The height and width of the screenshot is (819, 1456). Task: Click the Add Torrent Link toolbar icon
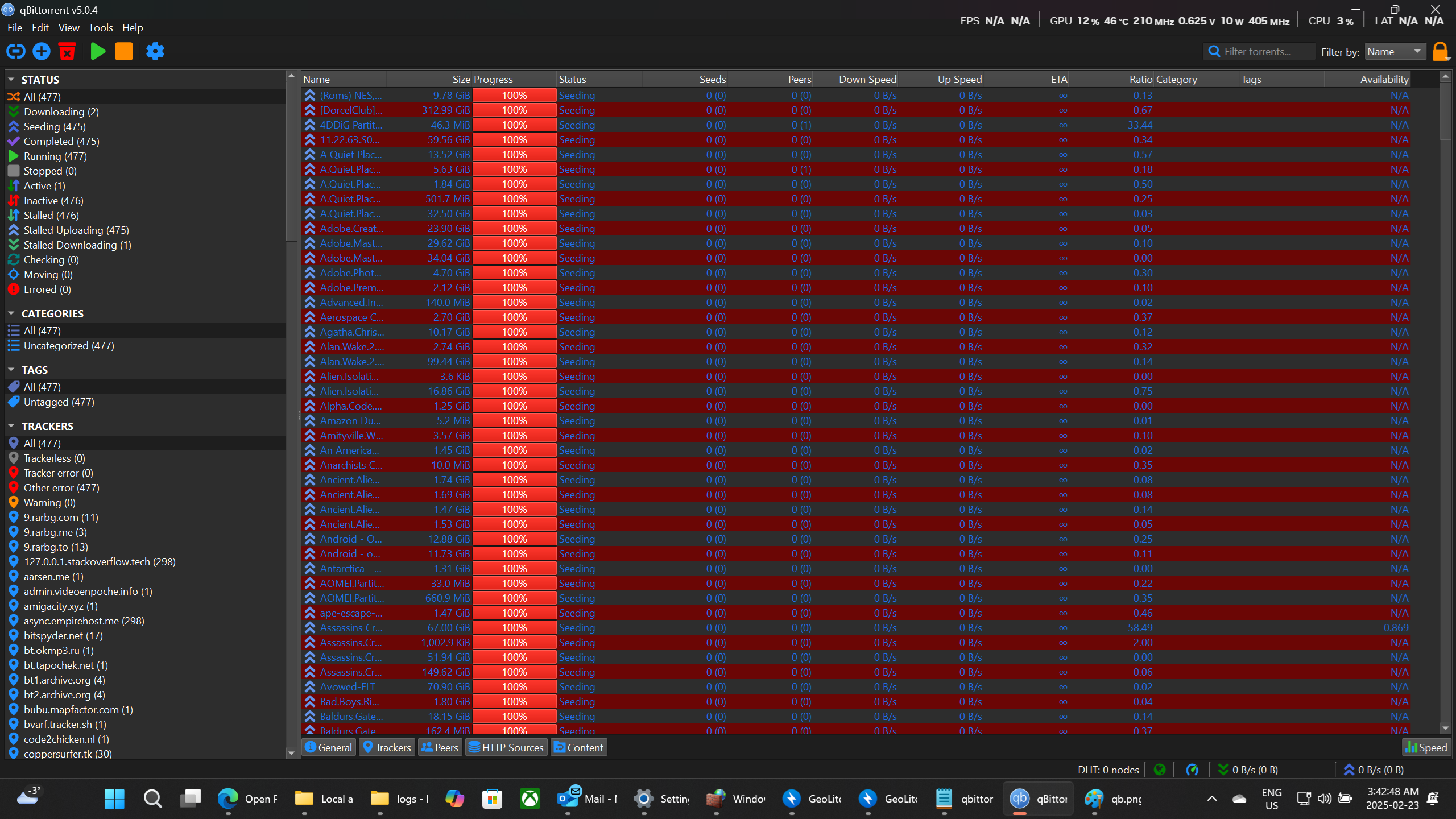tap(15, 51)
